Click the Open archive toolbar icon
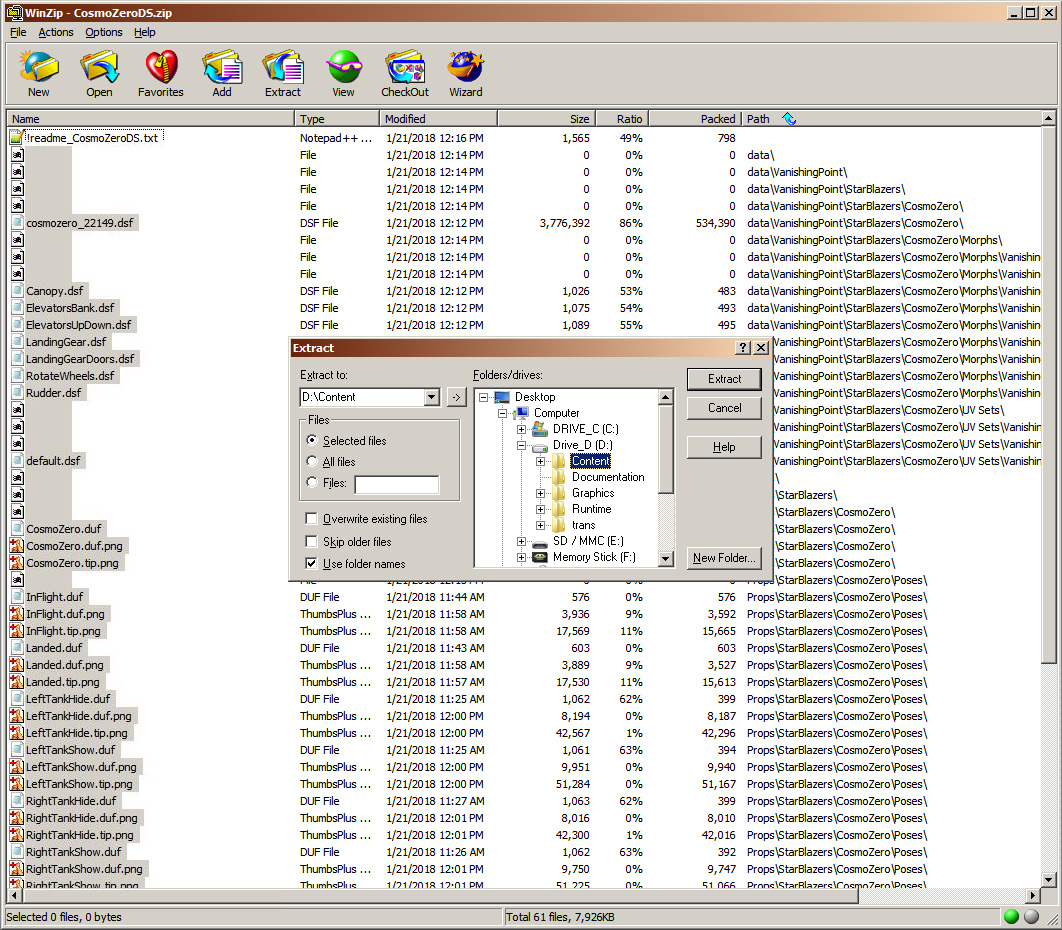1062x930 pixels. pos(99,67)
